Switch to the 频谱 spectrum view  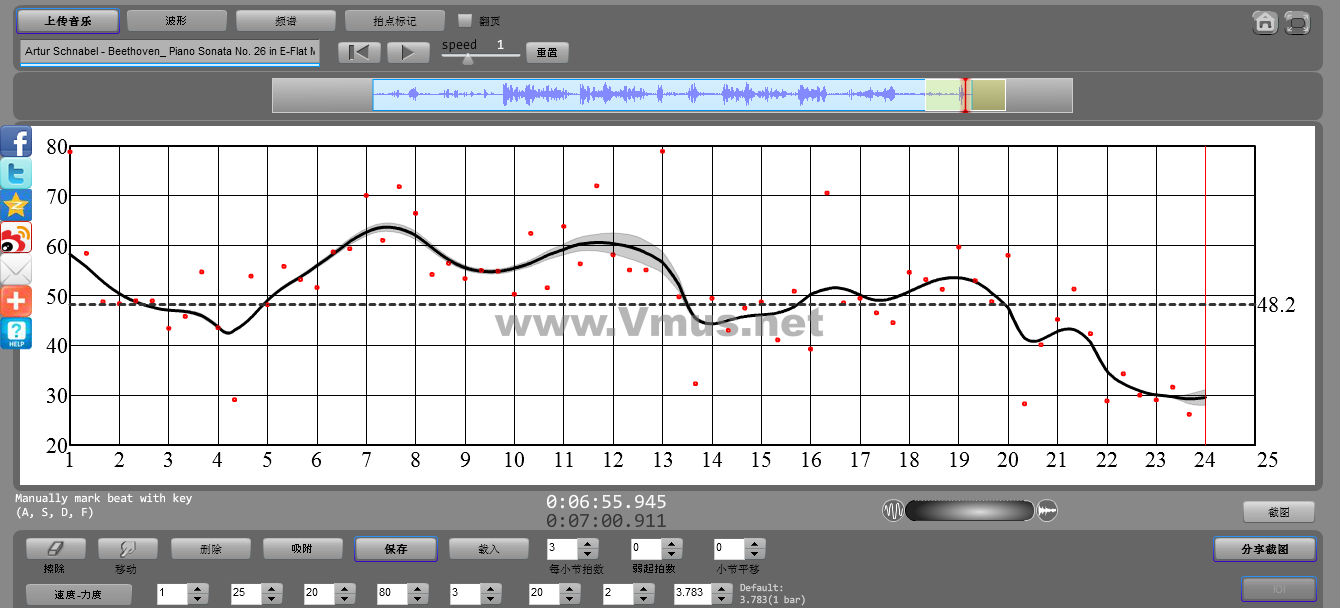285,20
